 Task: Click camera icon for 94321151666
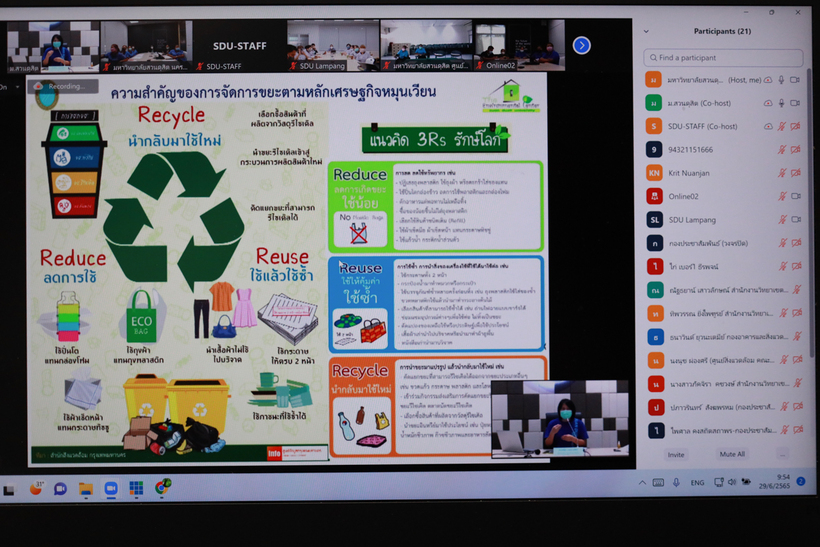(795, 150)
